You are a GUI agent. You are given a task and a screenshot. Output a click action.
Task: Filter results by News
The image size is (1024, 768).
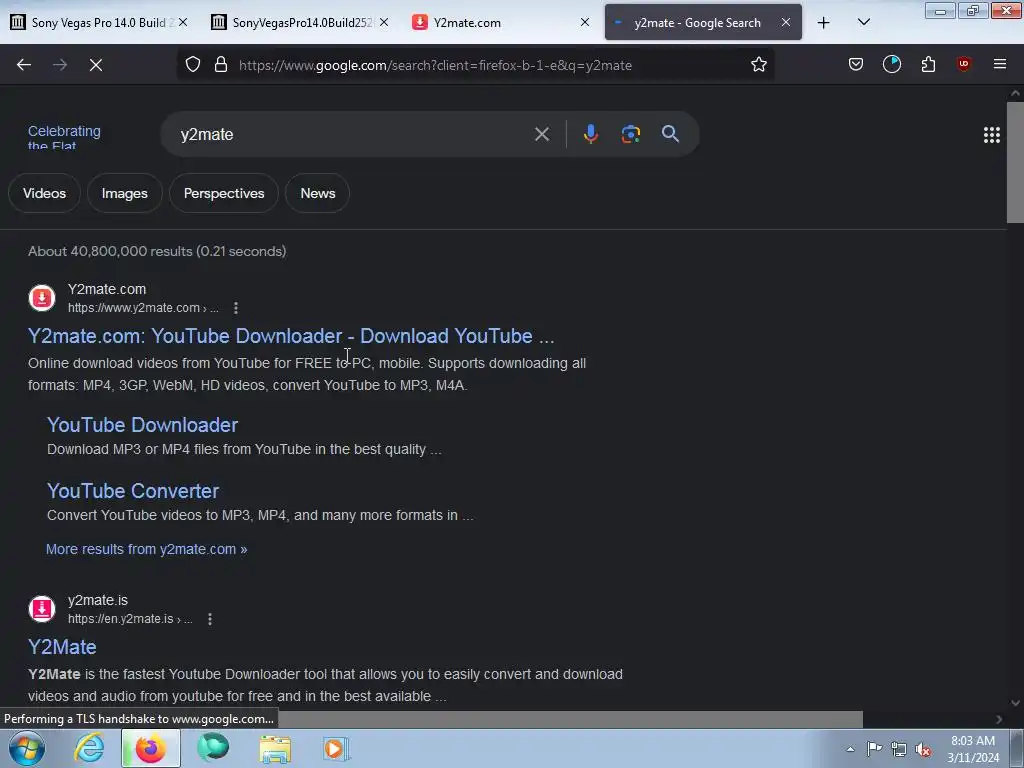click(x=318, y=193)
